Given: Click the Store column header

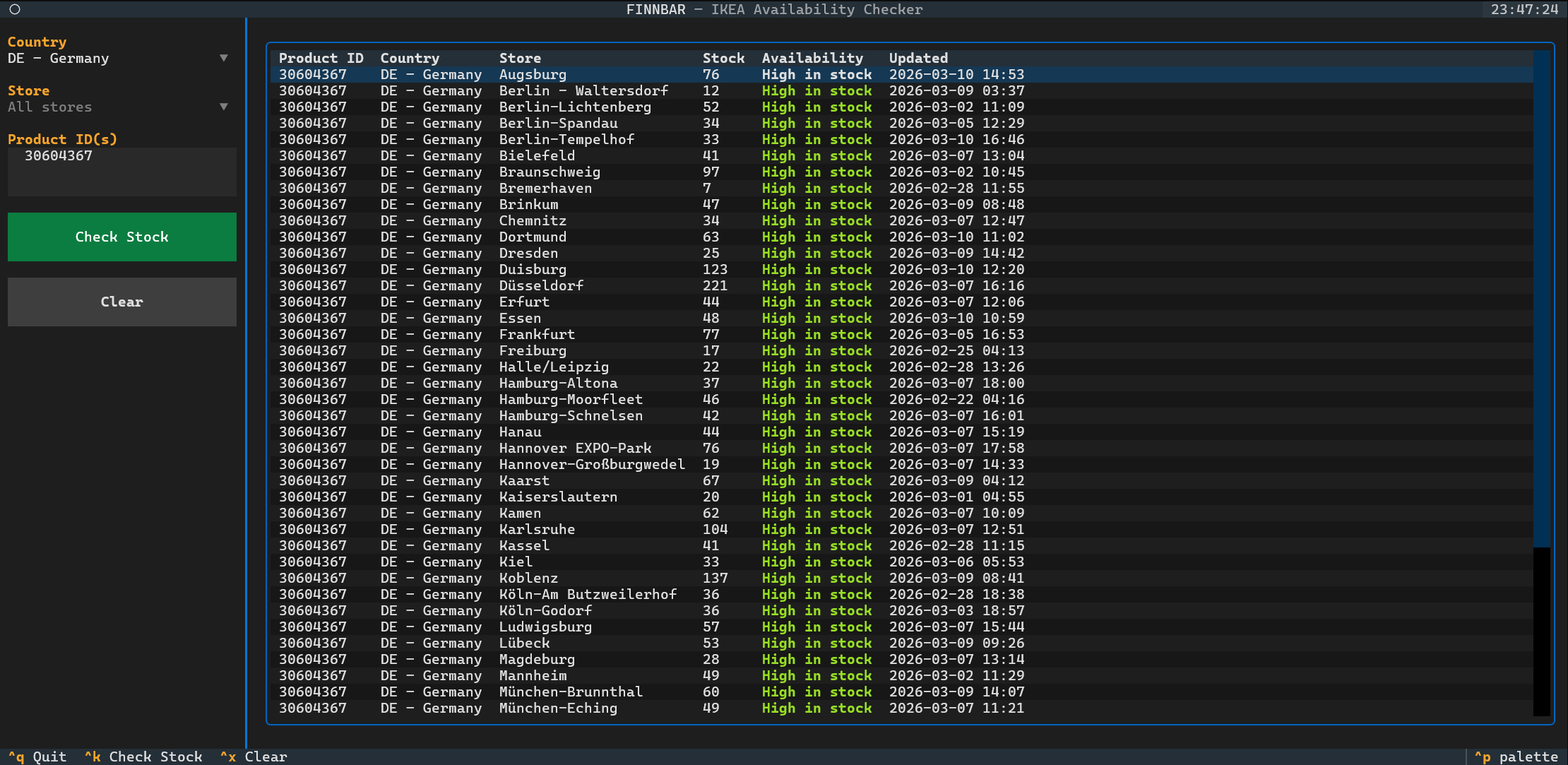Looking at the screenshot, I should pyautogui.click(x=520, y=58).
